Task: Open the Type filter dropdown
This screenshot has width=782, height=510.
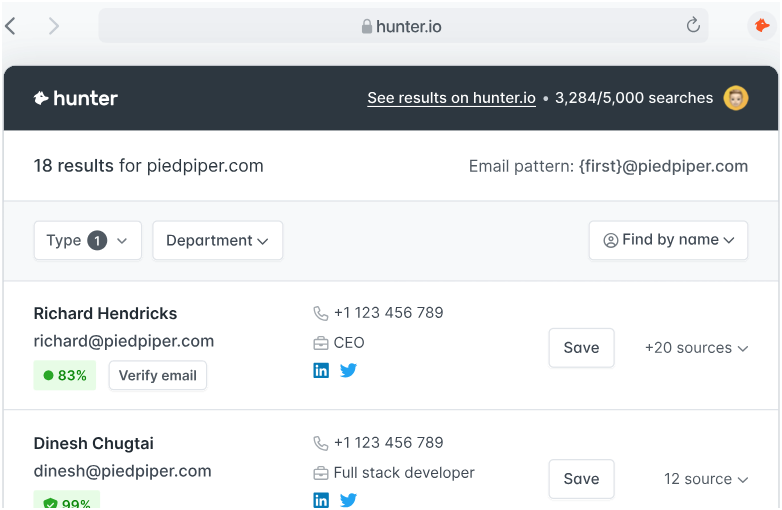Action: pyautogui.click(x=88, y=240)
